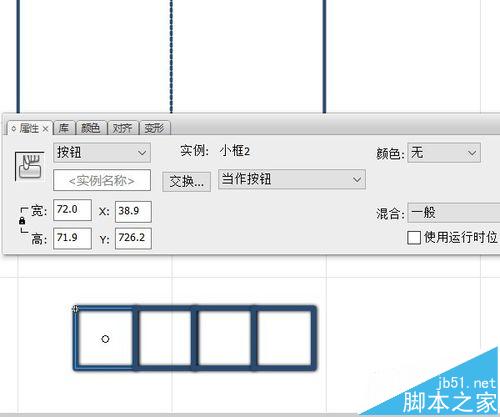
Task: Click the Y field showing 726.2
Action: 133,238
